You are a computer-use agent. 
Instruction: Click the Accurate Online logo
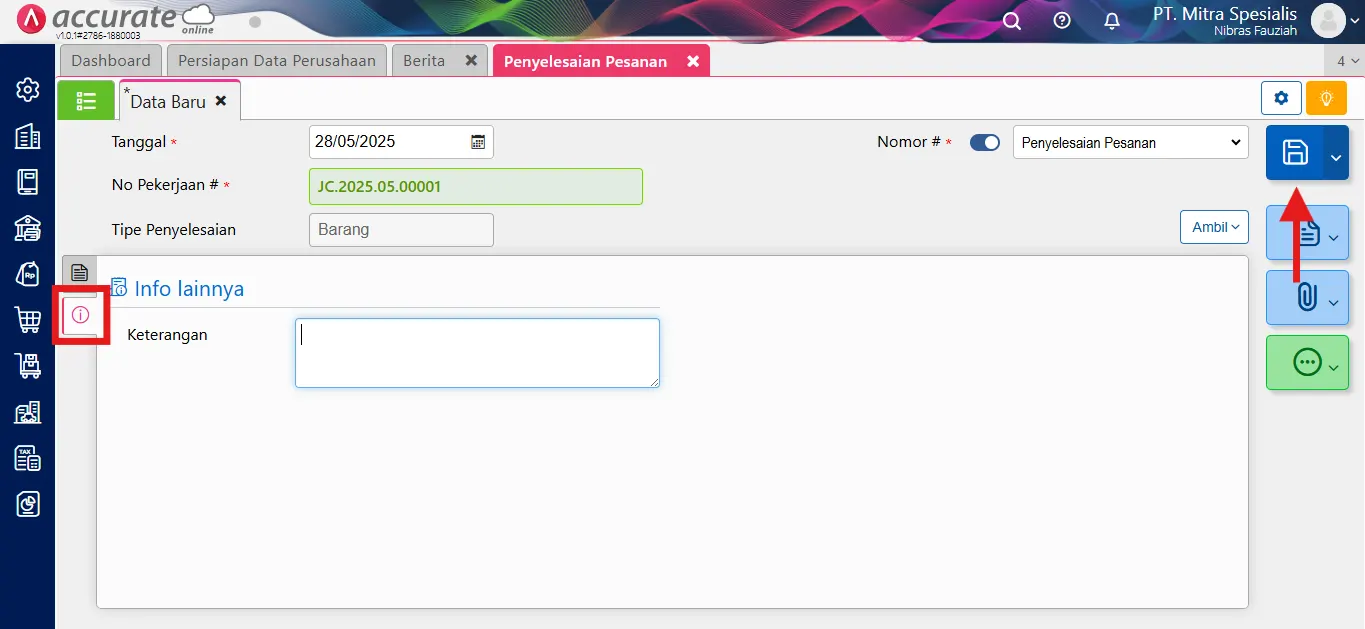coord(117,20)
